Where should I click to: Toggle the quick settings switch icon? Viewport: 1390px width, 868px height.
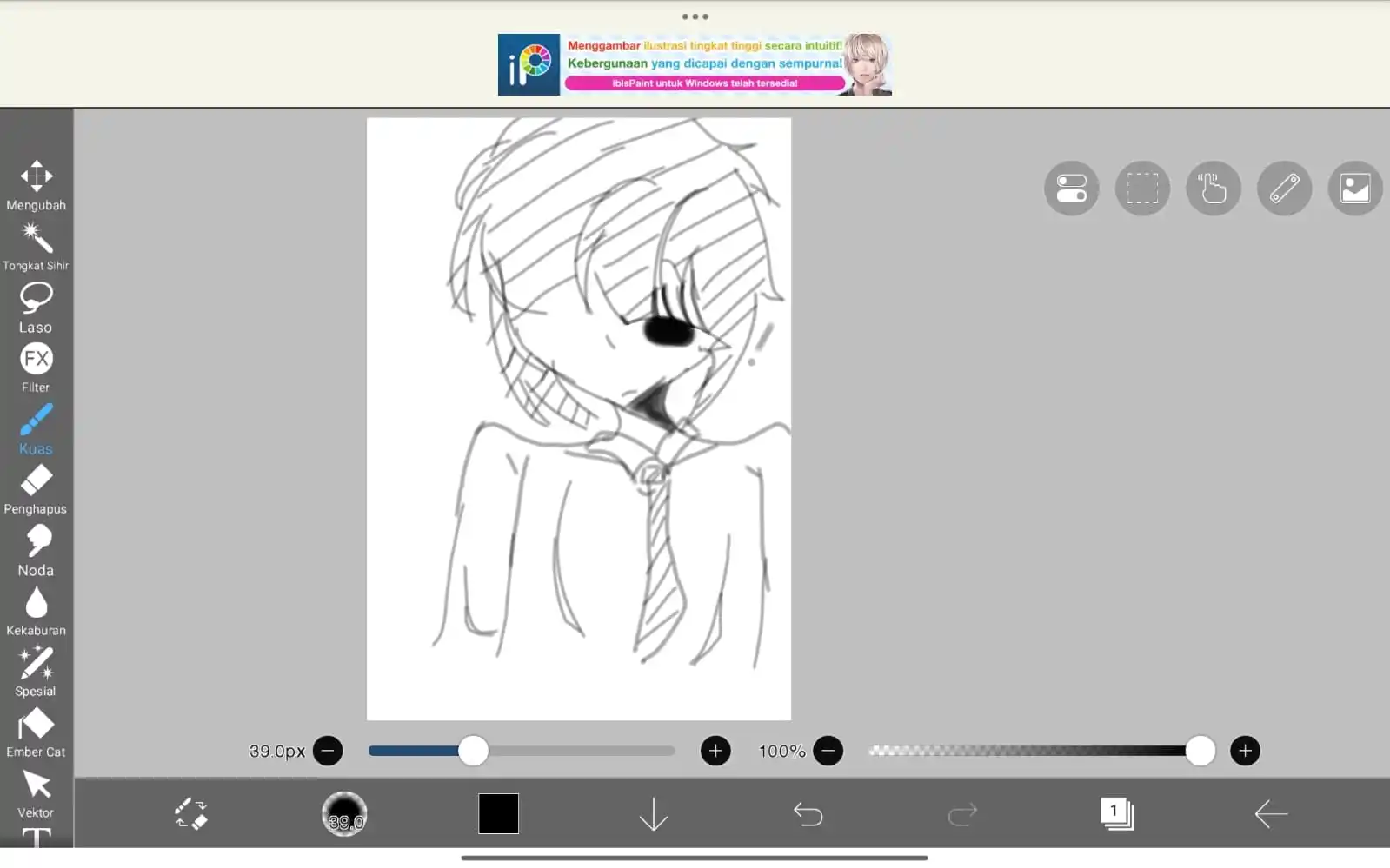pyautogui.click(x=1071, y=189)
